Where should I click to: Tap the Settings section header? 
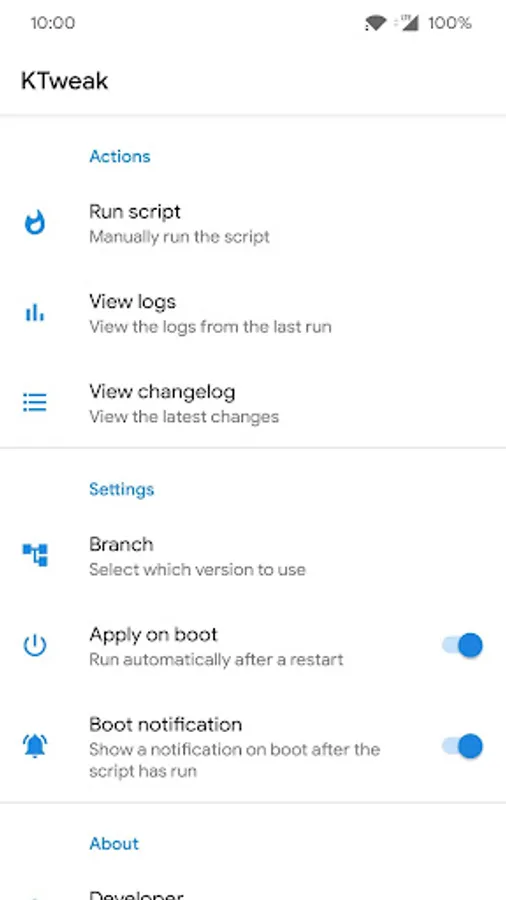[x=122, y=489]
